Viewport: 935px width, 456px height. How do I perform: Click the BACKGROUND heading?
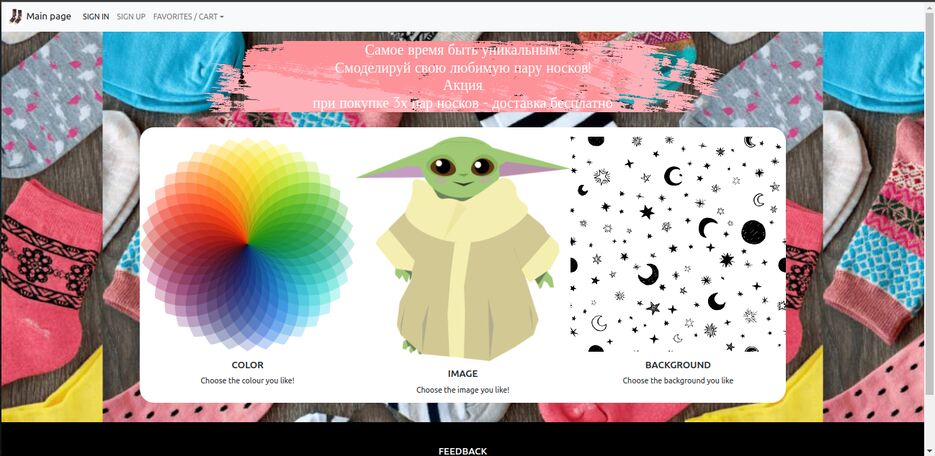click(x=678, y=365)
